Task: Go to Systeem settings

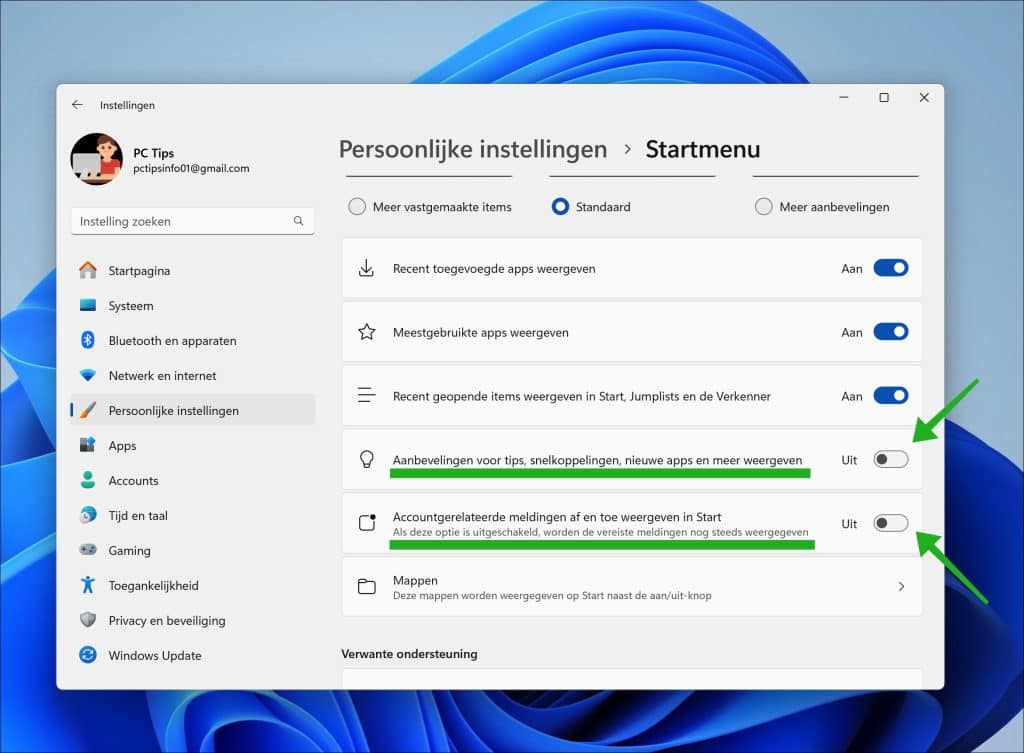Action: point(193,306)
